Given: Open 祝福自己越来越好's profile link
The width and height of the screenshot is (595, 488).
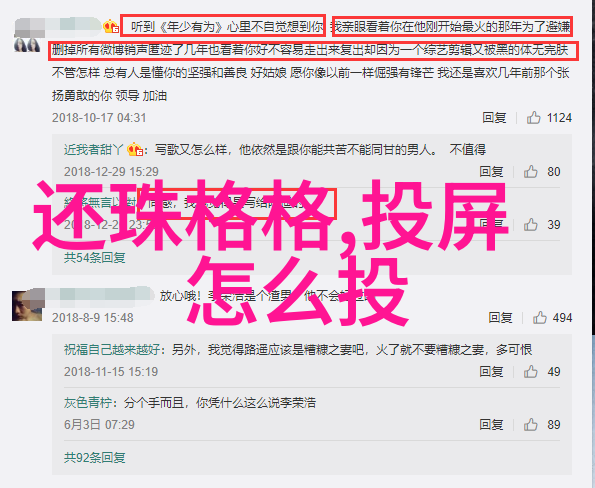Looking at the screenshot, I should point(112,349).
